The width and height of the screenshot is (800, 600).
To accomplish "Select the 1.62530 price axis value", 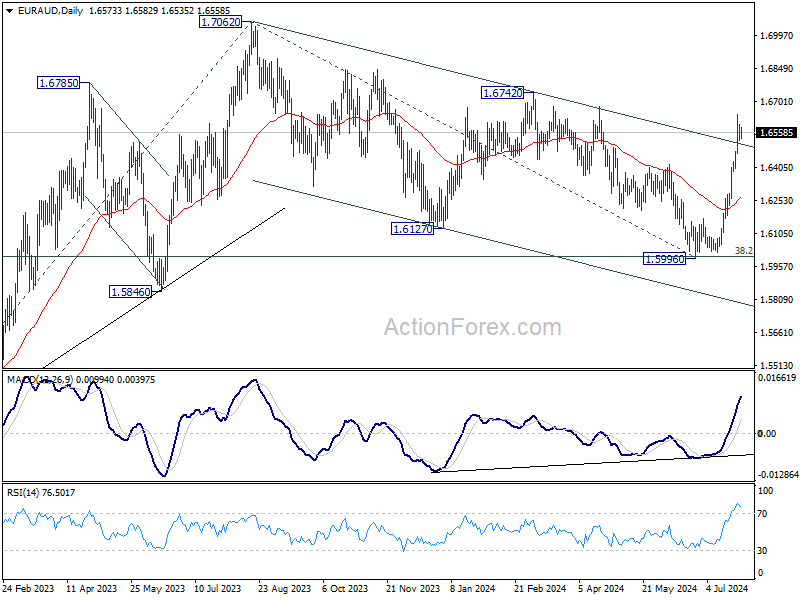I will pos(777,201).
